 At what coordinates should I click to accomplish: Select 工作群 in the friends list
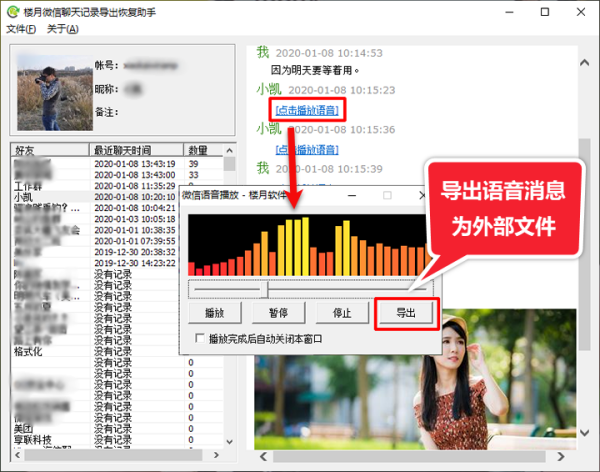(28, 186)
